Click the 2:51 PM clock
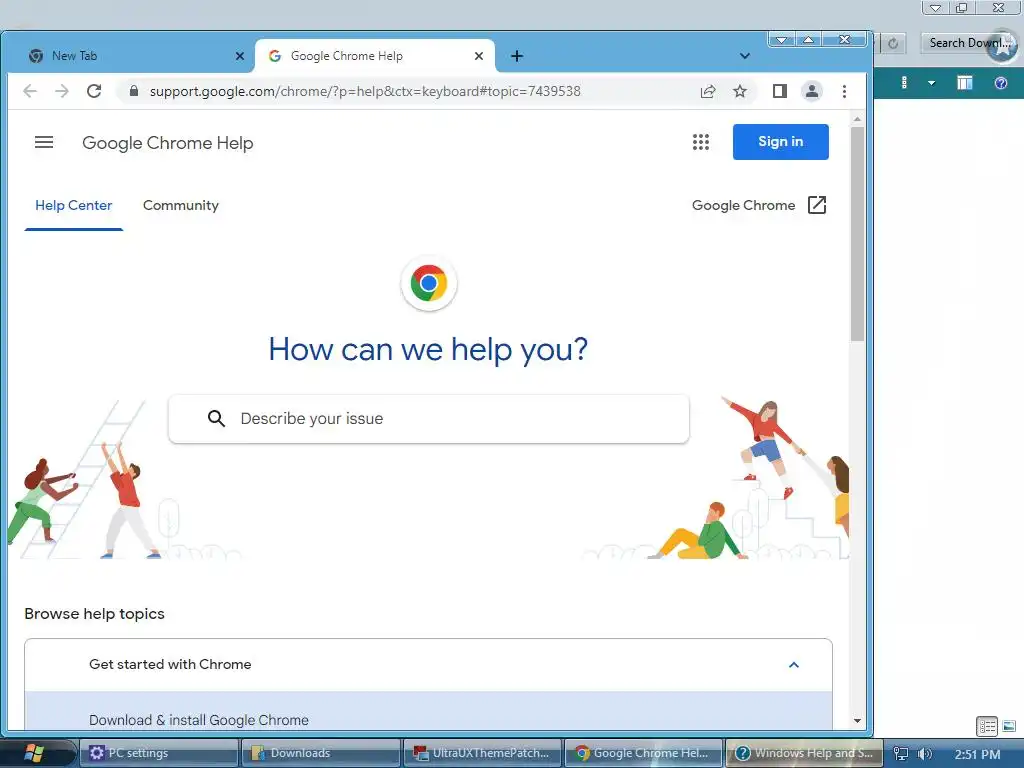The image size is (1024, 768). coord(978,754)
